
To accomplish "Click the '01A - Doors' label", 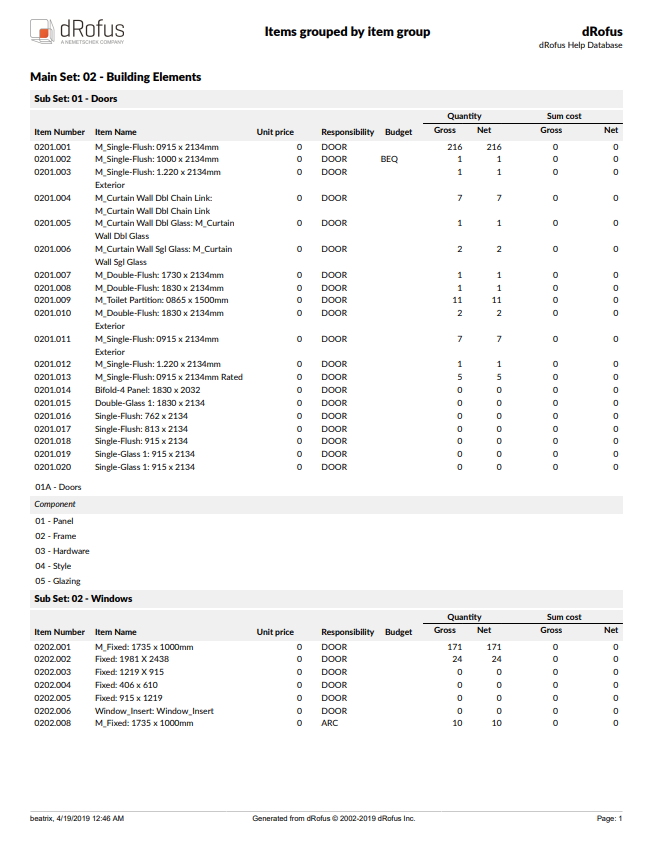I will (x=58, y=487).
